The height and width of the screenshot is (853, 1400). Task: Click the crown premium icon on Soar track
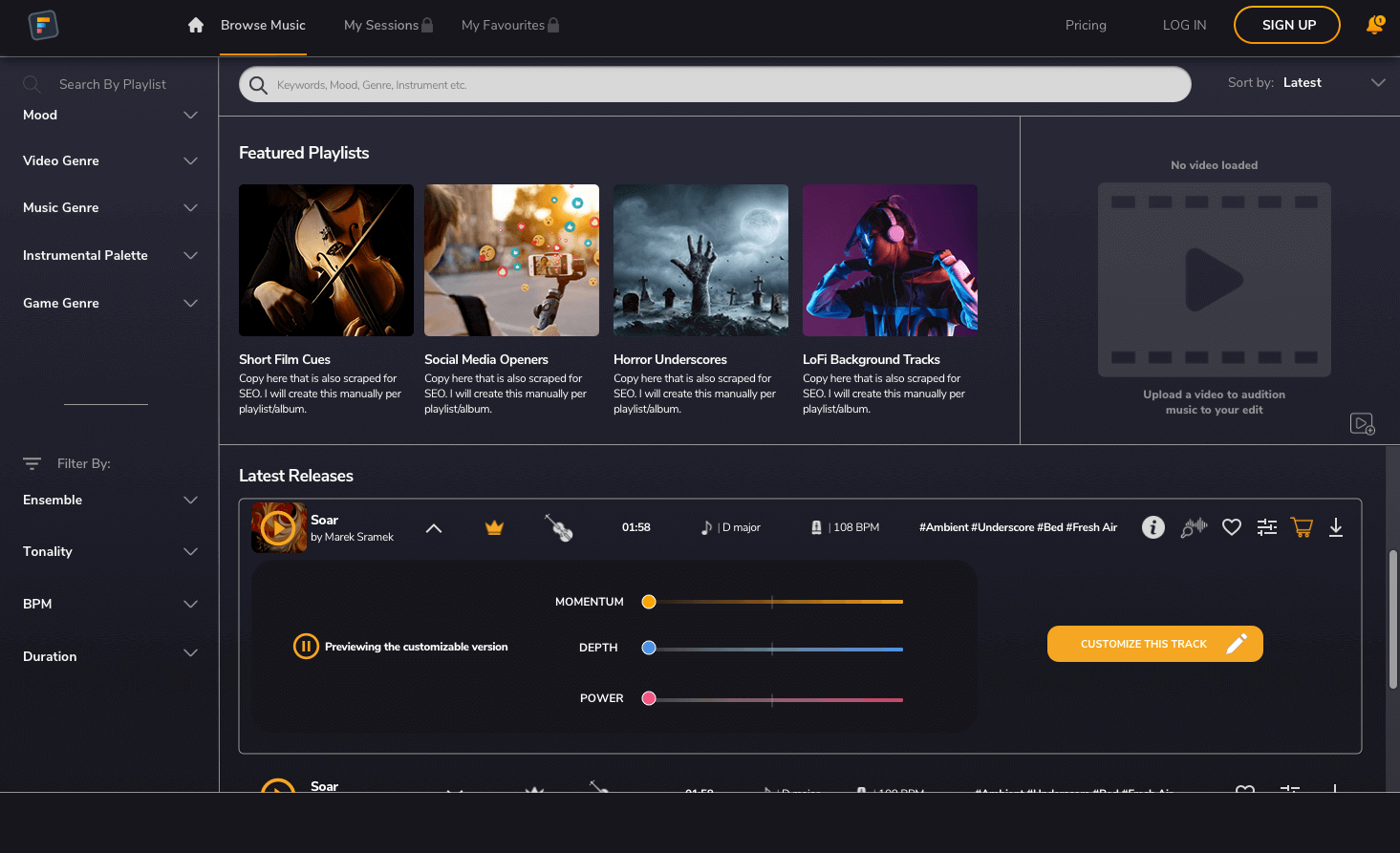click(x=494, y=527)
